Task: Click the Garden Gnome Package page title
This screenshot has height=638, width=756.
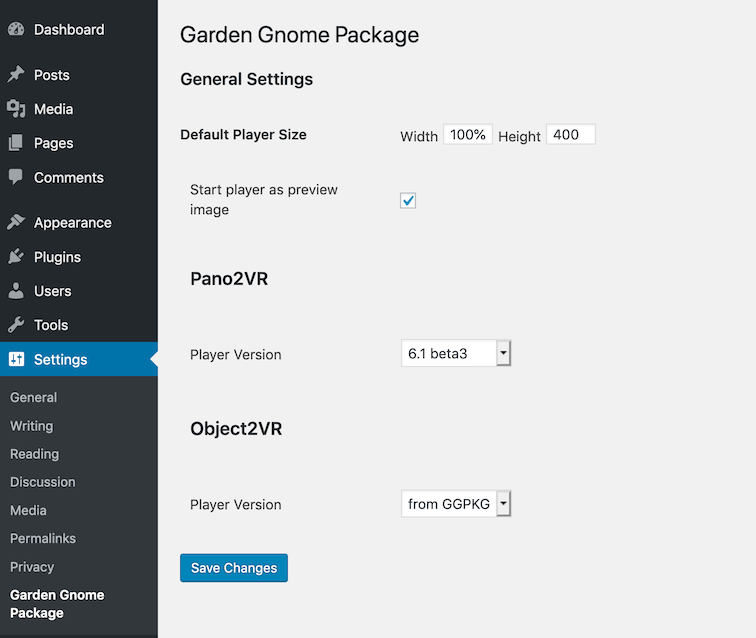Action: pyautogui.click(x=299, y=35)
